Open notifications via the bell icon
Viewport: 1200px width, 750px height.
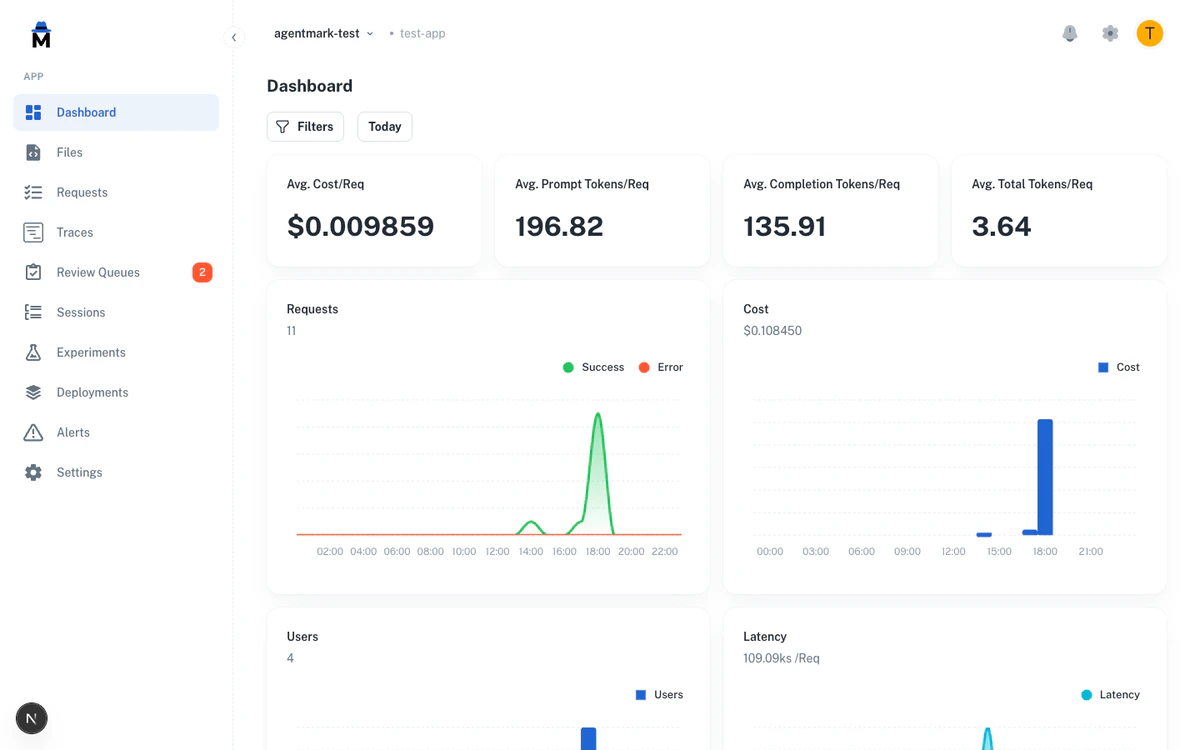click(1070, 33)
